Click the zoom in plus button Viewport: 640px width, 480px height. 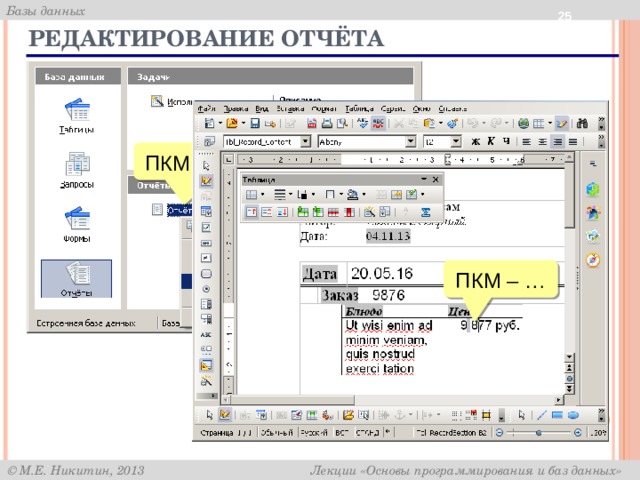point(578,433)
